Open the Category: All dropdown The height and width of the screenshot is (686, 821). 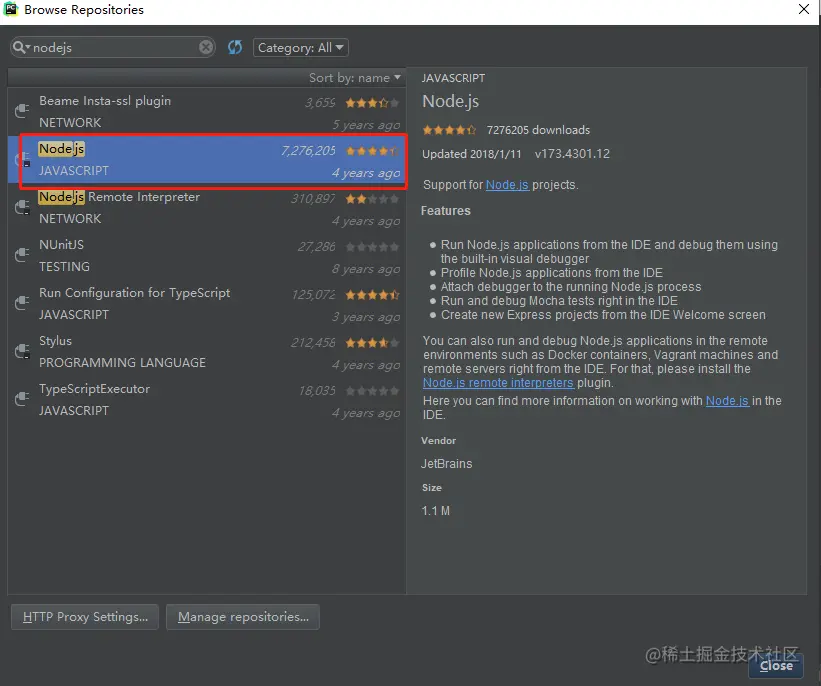[301, 48]
